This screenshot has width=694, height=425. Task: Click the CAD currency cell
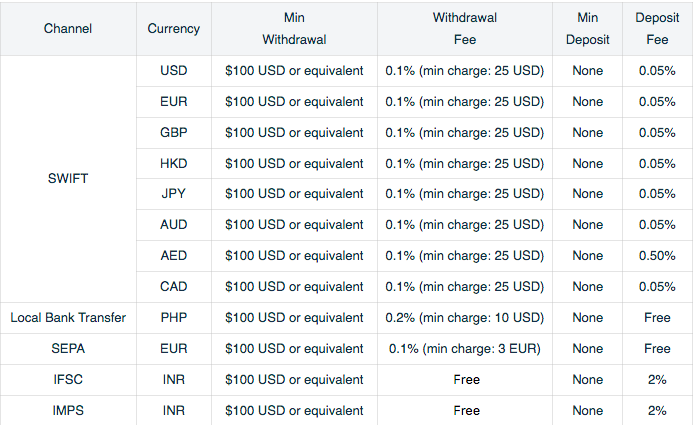point(174,287)
